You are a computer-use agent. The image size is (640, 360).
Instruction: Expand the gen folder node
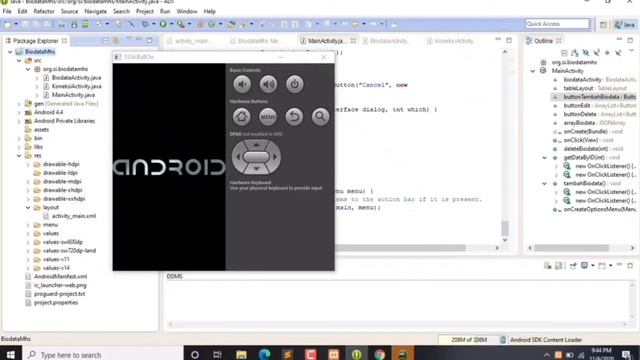point(19,104)
